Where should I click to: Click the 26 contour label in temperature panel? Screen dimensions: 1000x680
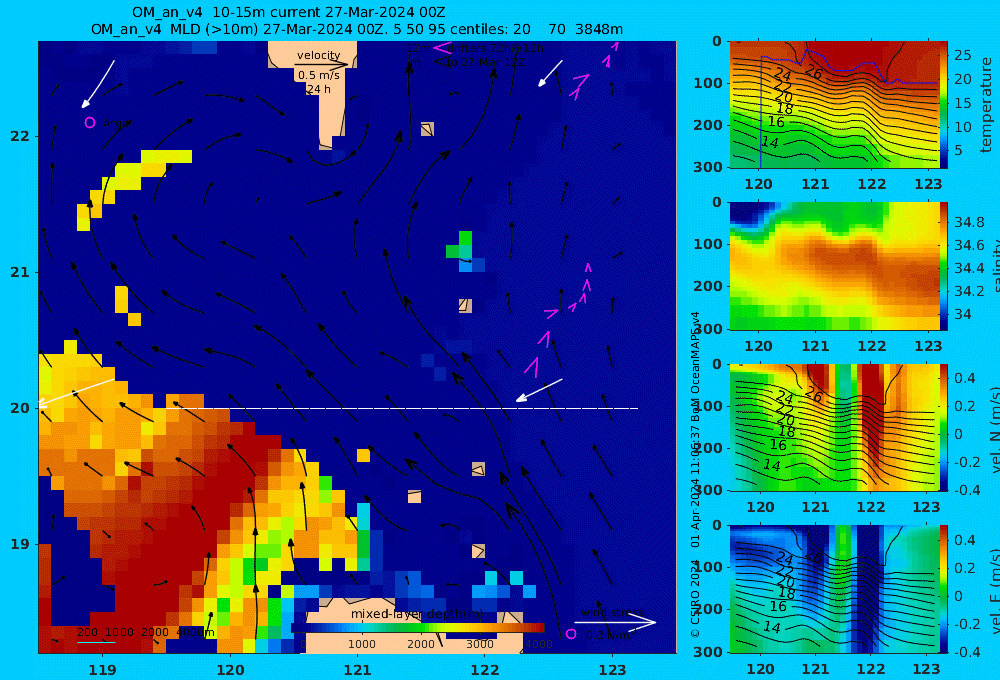tap(813, 72)
